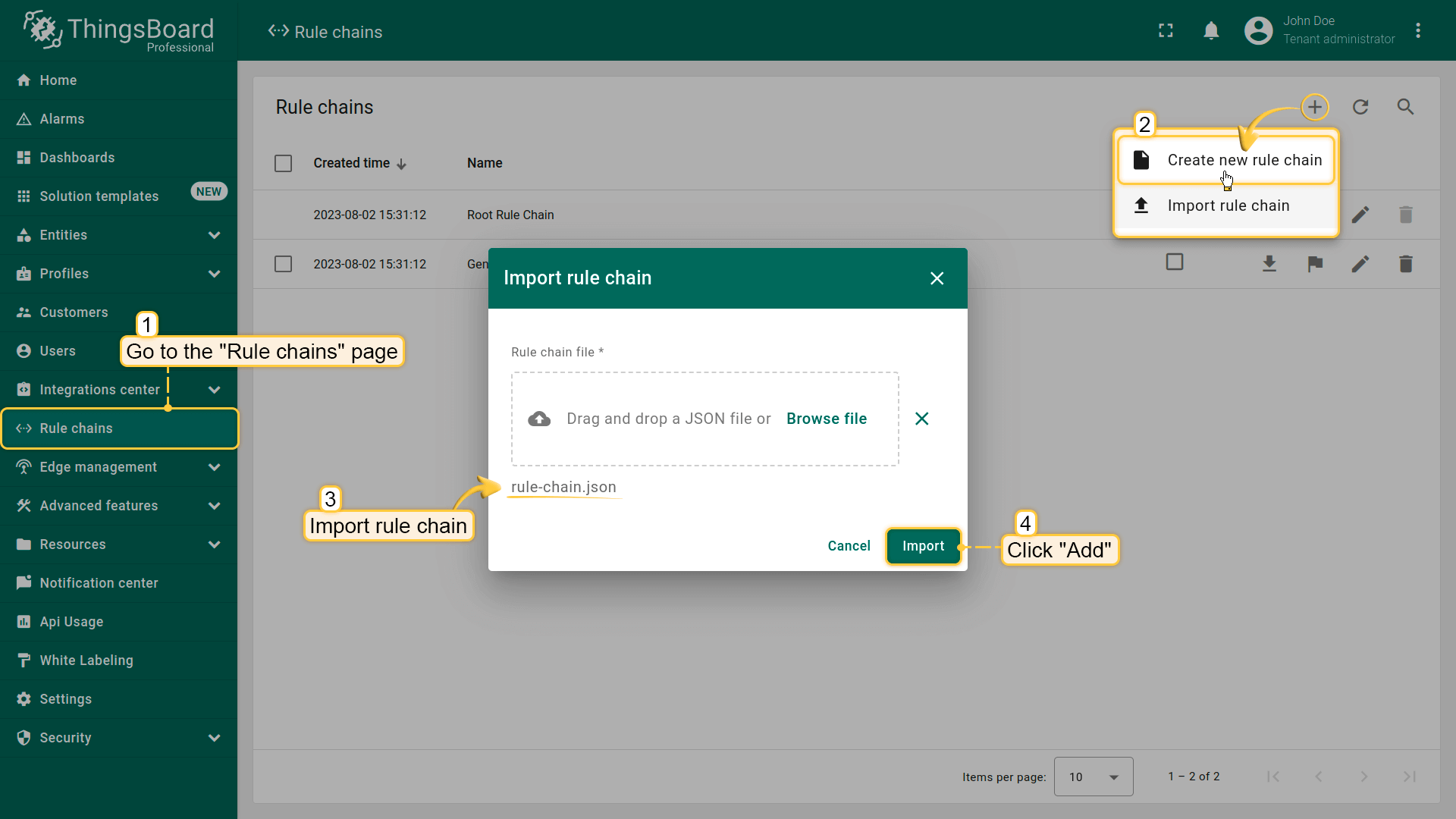
Task: Clear selected file with X next to drop zone
Action: pos(921,419)
